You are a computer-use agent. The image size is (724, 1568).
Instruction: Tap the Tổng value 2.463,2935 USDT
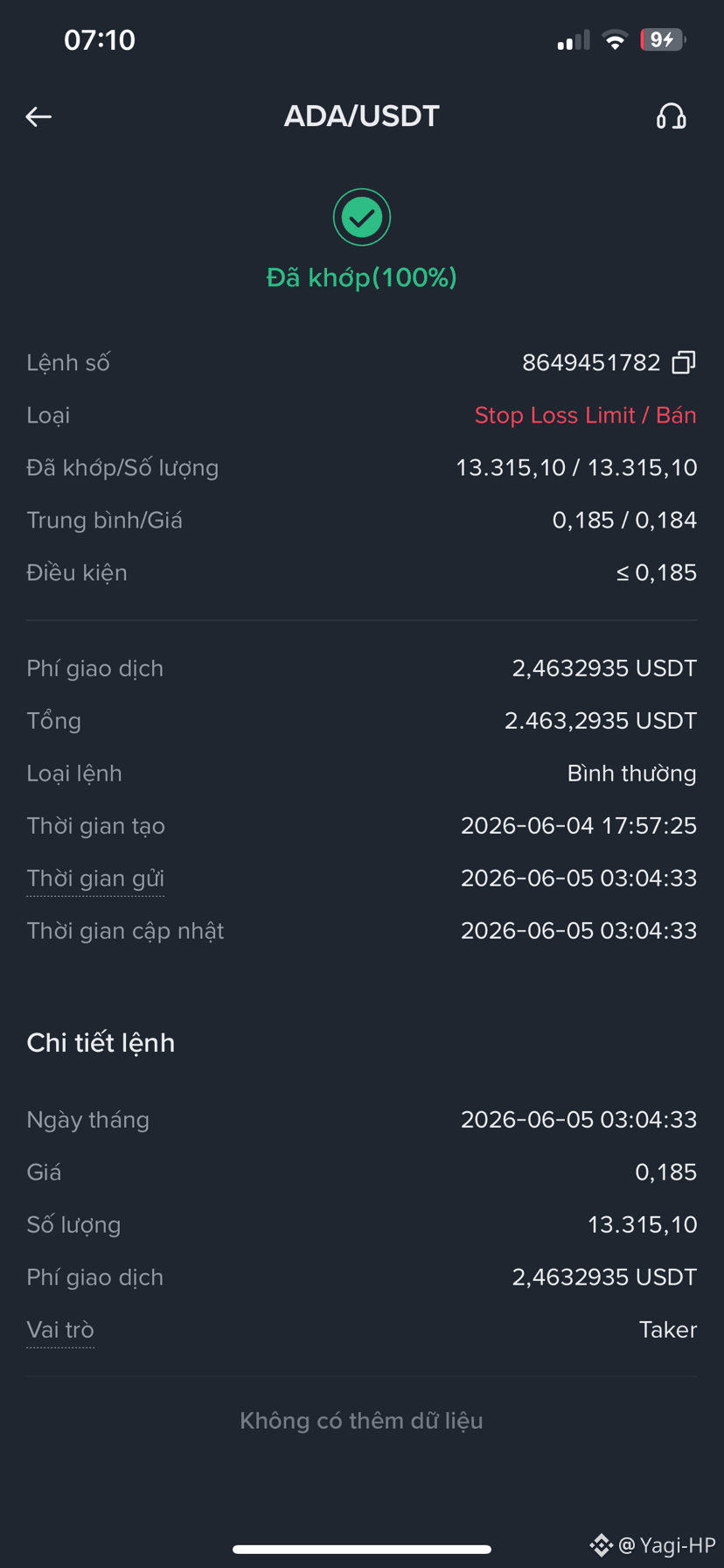(x=601, y=721)
